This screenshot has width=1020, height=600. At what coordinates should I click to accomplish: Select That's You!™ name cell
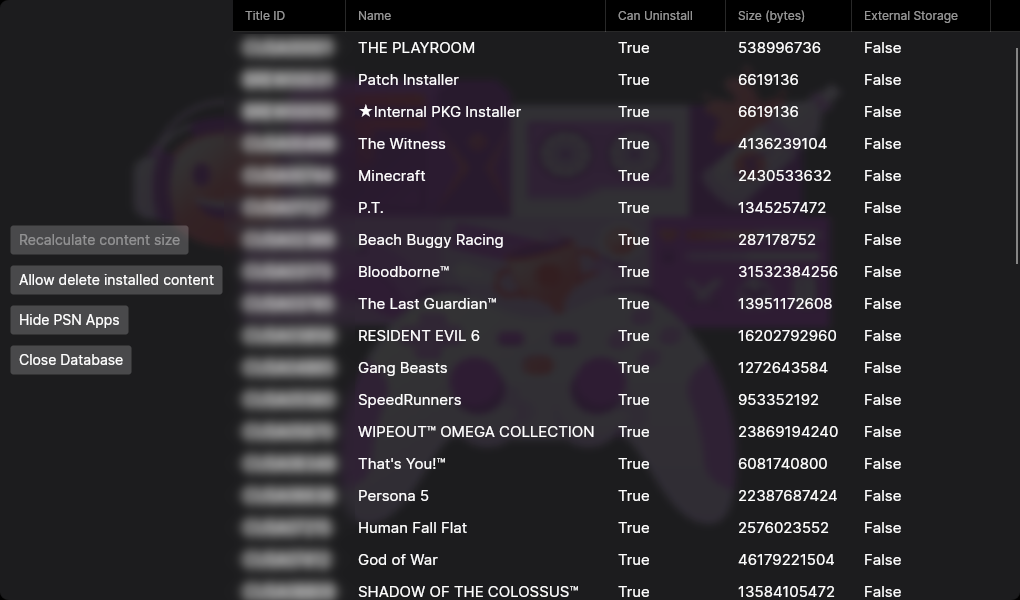coord(401,463)
